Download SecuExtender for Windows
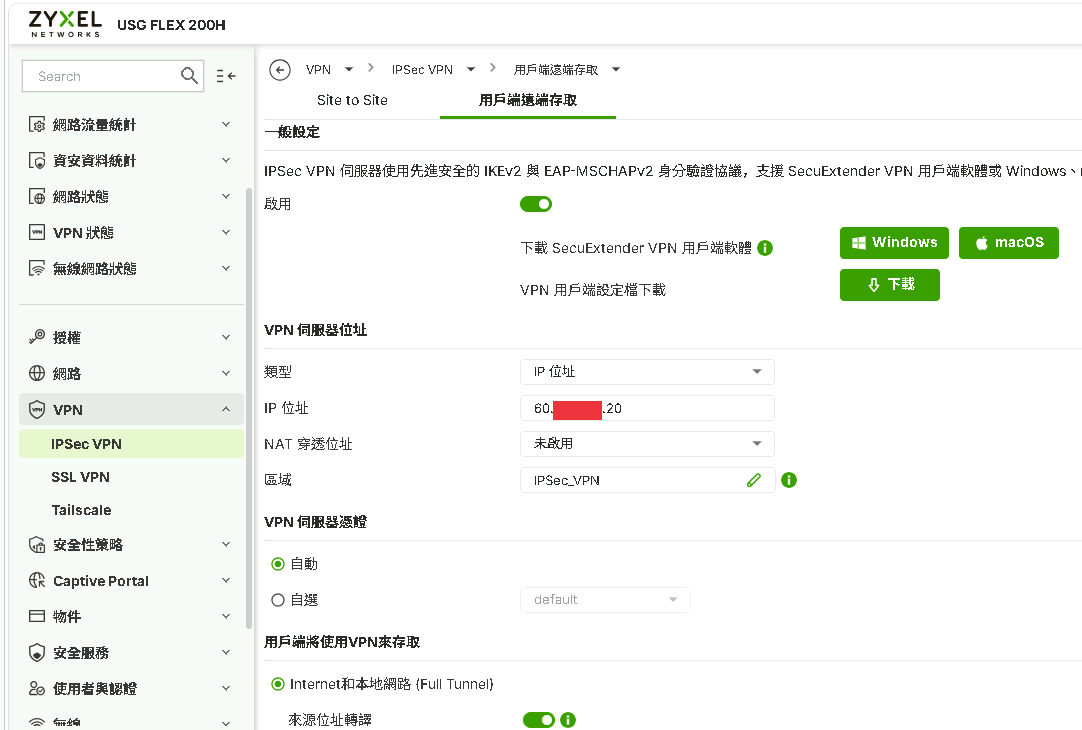The height and width of the screenshot is (730, 1082). [x=894, y=243]
